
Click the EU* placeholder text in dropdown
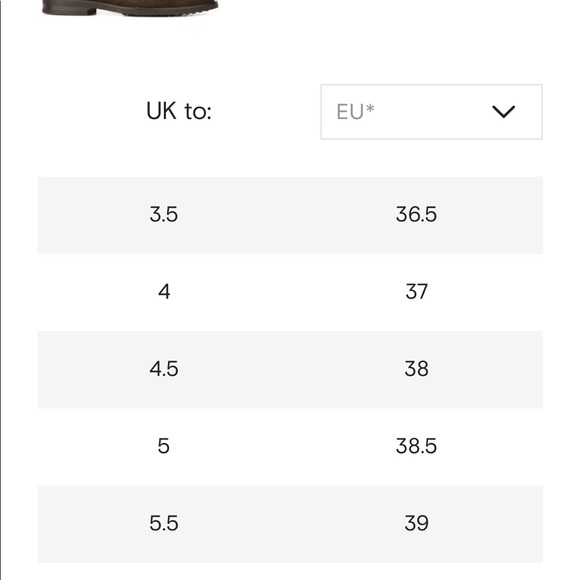355,112
